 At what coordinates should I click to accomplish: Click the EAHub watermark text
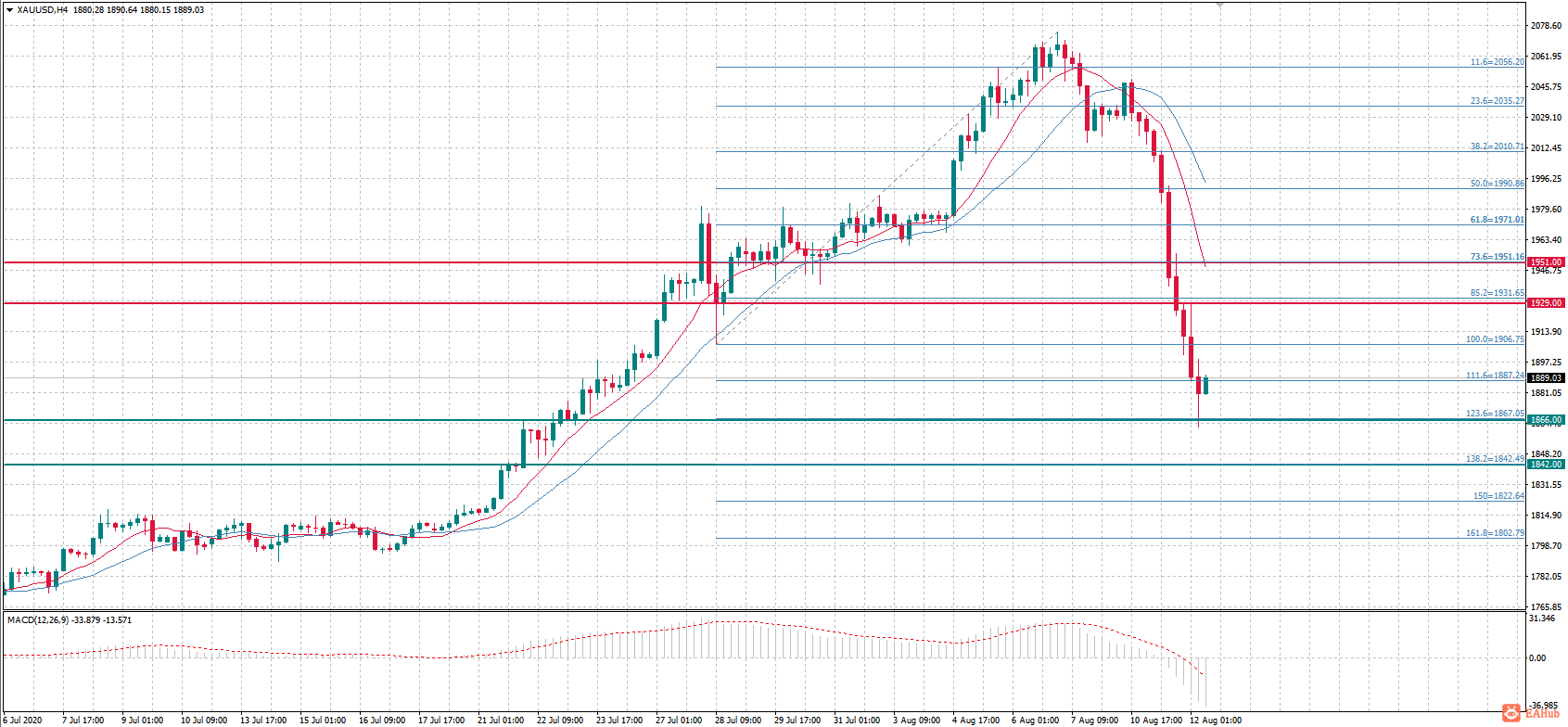(x=1543, y=714)
